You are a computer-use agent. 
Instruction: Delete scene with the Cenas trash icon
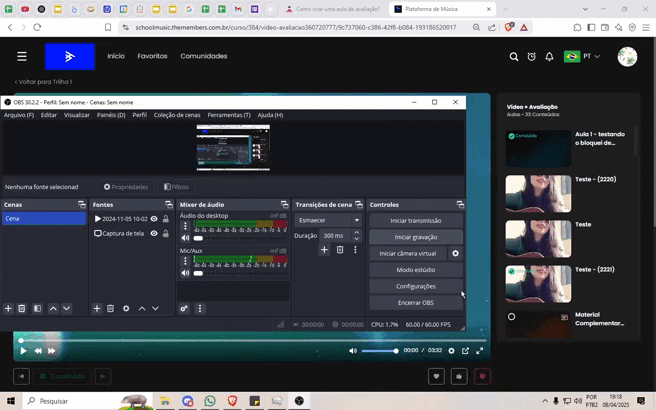click(x=22, y=308)
